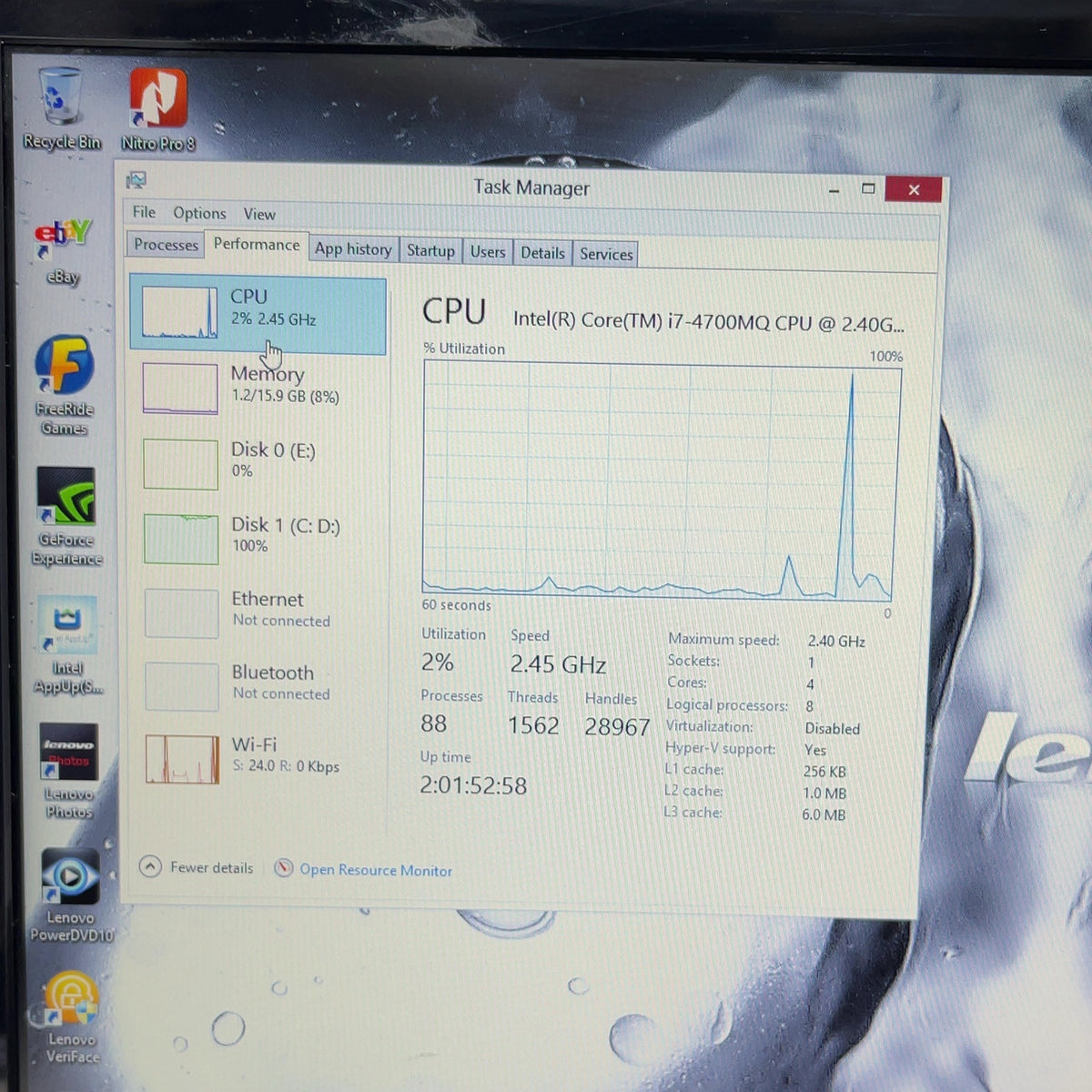Select the GeForce Experience shortcut icon

(66, 517)
